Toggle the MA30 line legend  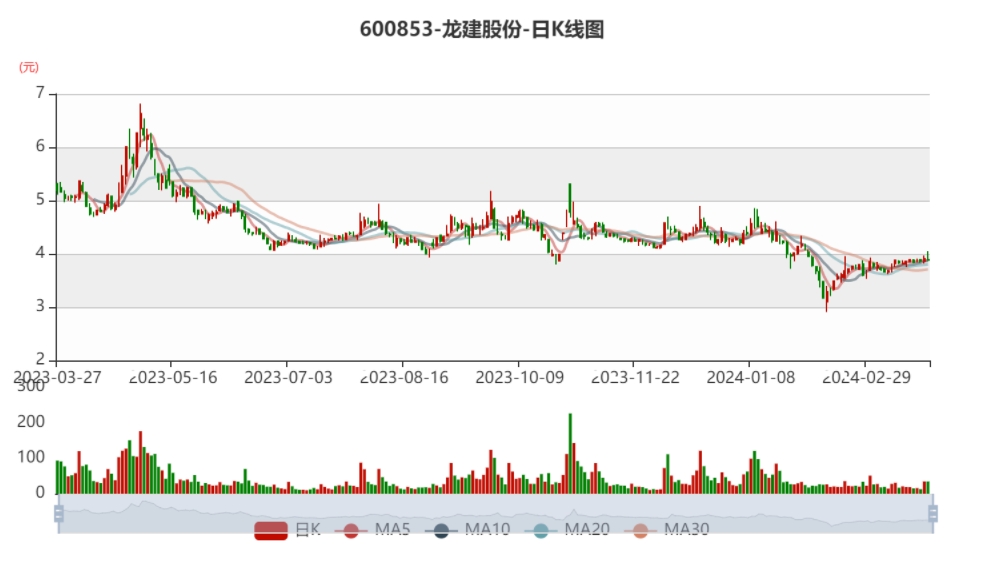point(667,531)
